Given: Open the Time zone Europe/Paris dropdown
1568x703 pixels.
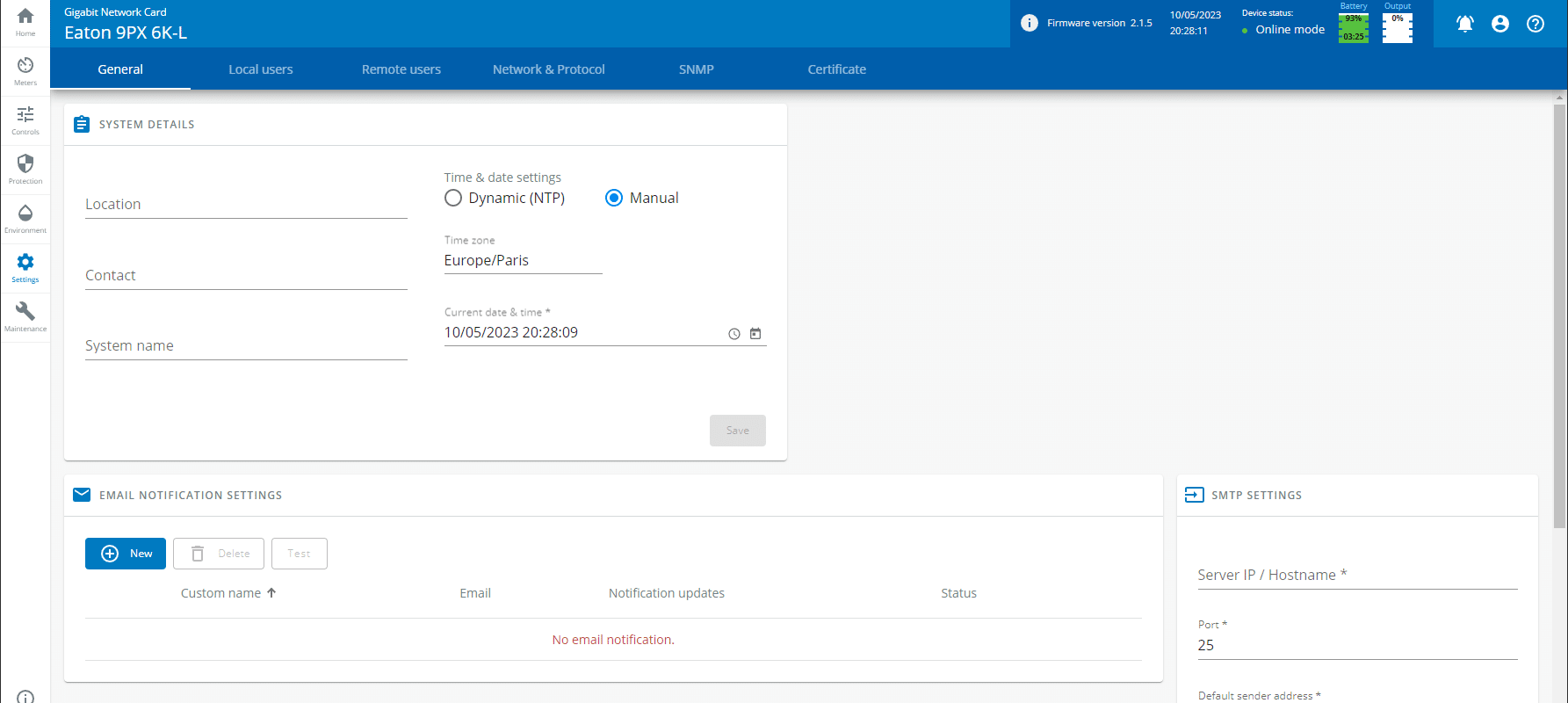Looking at the screenshot, I should pyautogui.click(x=524, y=260).
